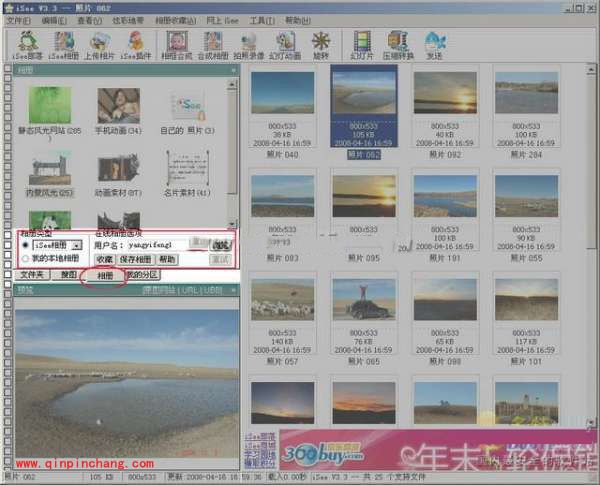Open the 炫彩地带 menu
The height and width of the screenshot is (485, 600).
(x=128, y=20)
